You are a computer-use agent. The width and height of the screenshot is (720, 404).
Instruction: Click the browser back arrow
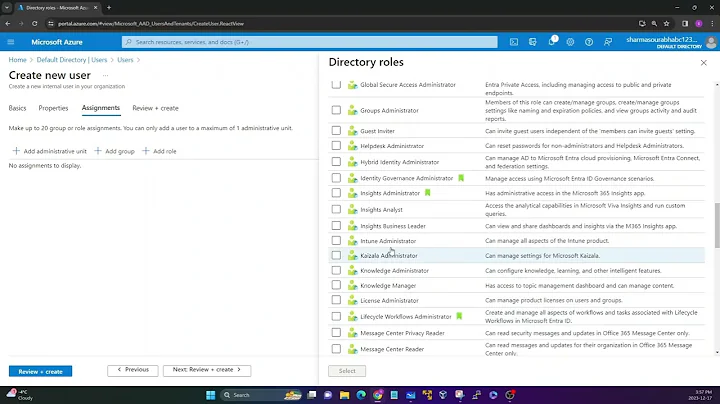pyautogui.click(x=8, y=23)
